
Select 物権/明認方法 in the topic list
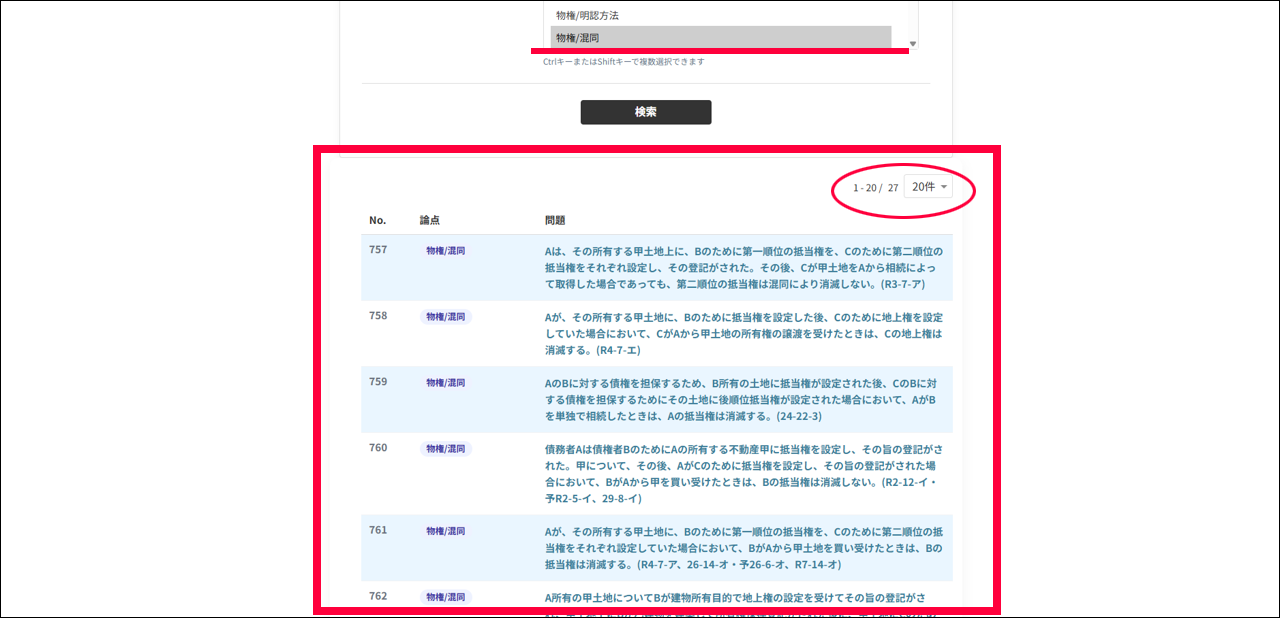coord(587,16)
